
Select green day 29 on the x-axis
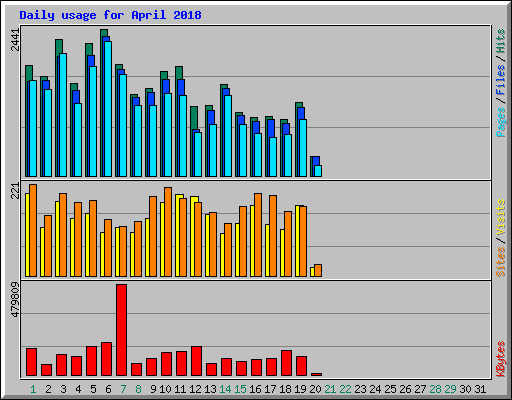450,389
